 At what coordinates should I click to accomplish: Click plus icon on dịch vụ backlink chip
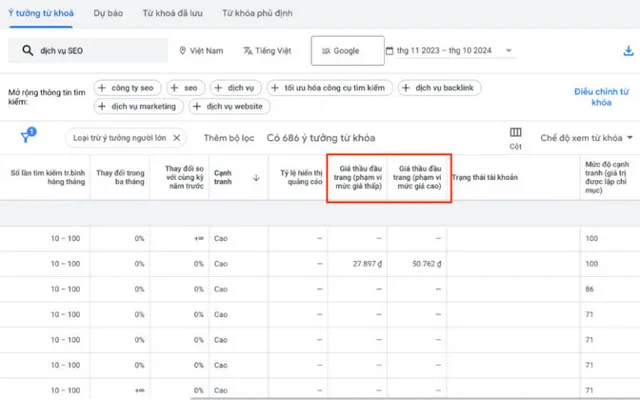tap(406, 88)
